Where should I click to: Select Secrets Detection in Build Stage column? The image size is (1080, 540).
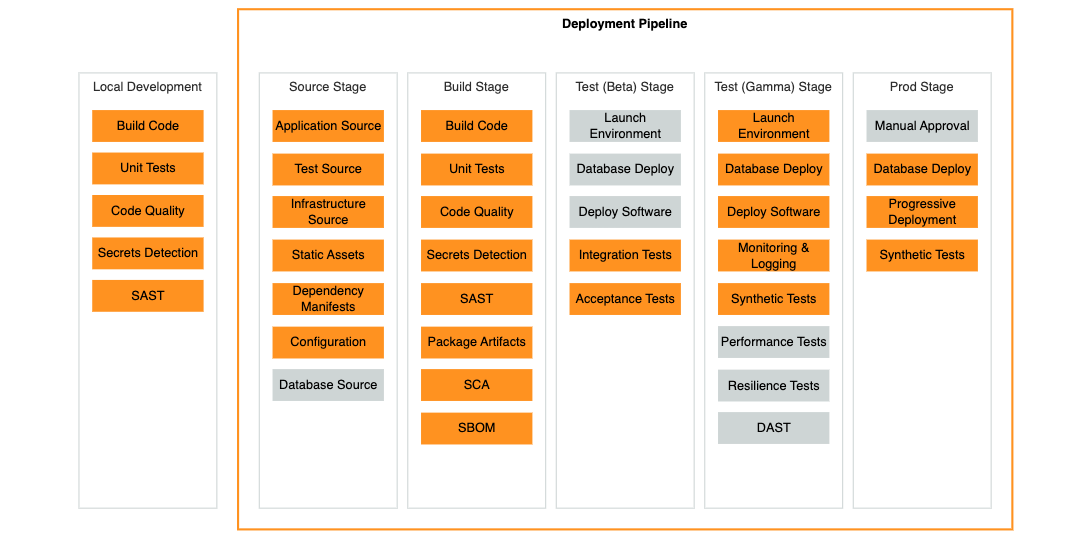(x=477, y=255)
